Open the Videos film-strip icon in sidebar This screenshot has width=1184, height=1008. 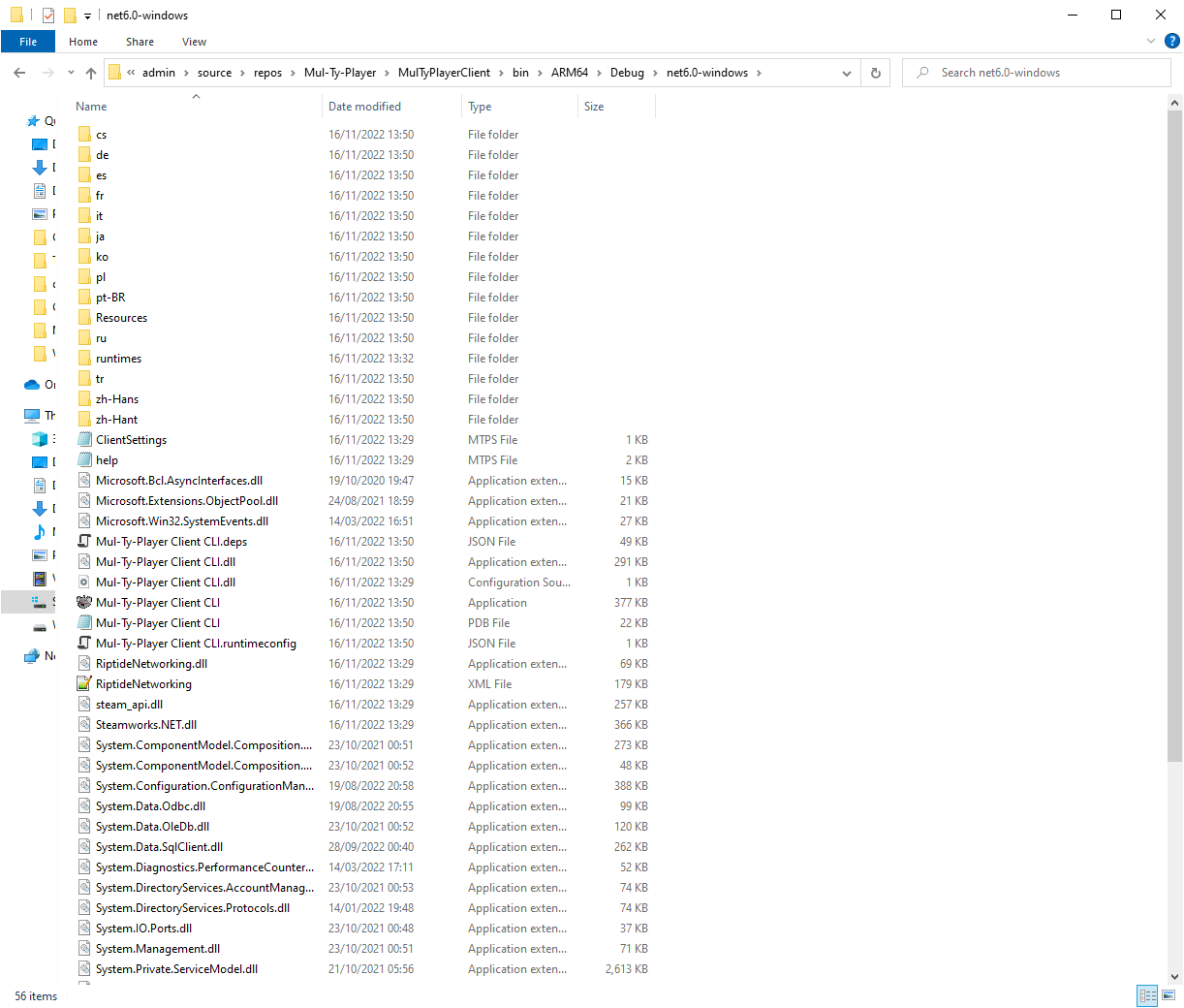point(40,579)
